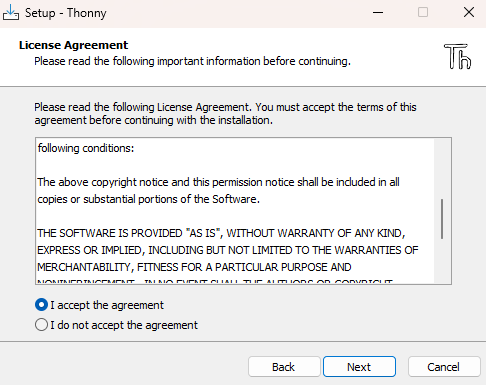Close the Setup - Thonny window
This screenshot has width=486, height=385.
[469, 13]
